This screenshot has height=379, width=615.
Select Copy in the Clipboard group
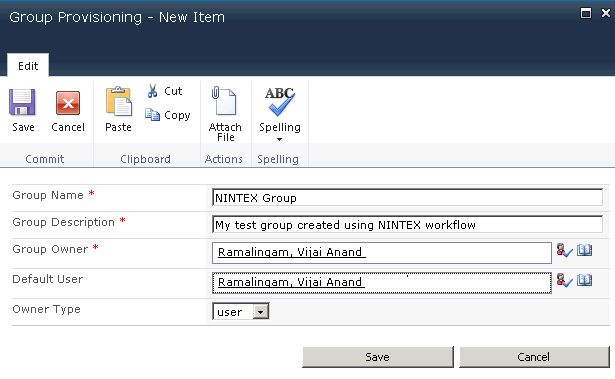click(168, 115)
